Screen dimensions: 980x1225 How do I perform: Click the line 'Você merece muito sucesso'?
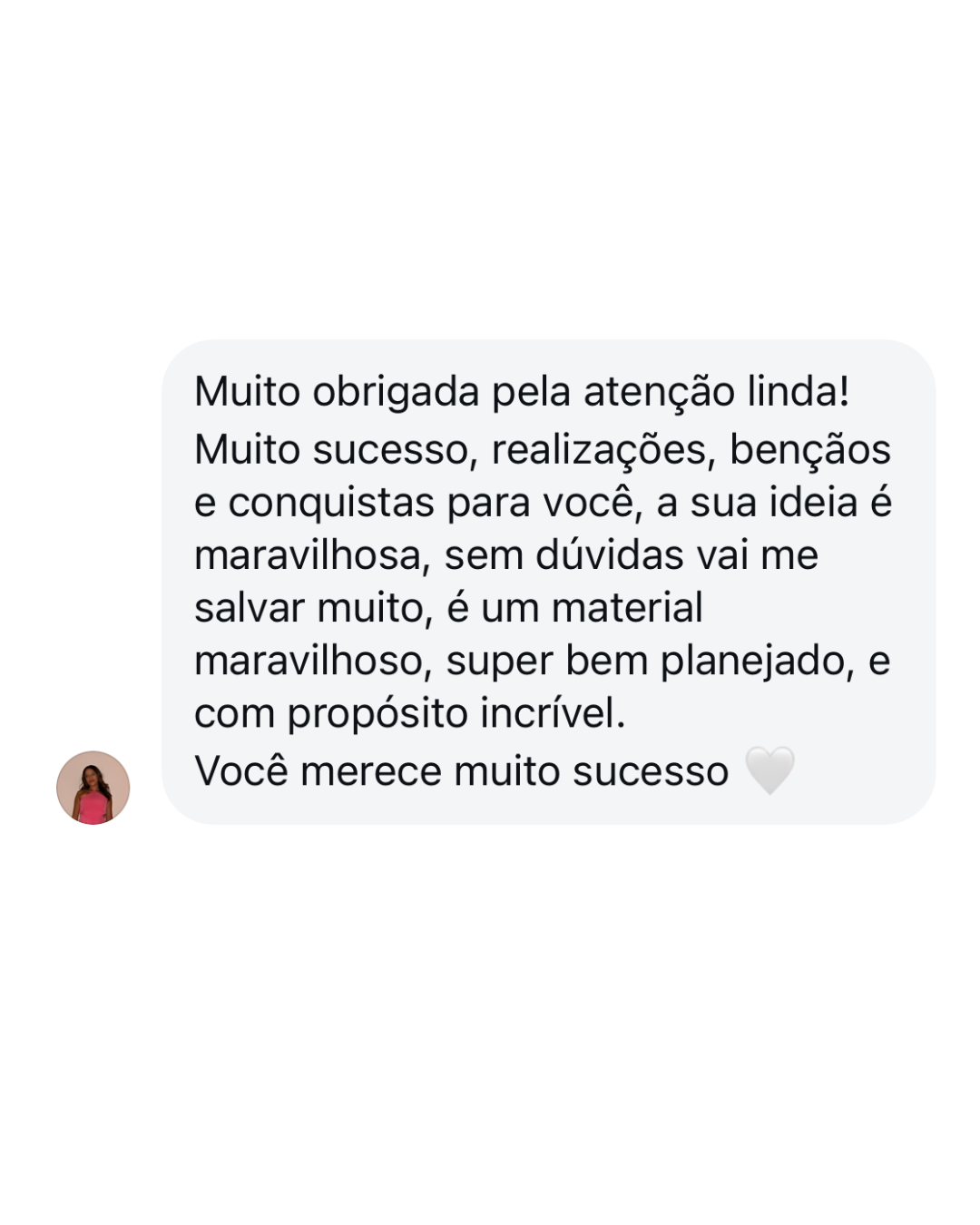(x=461, y=771)
